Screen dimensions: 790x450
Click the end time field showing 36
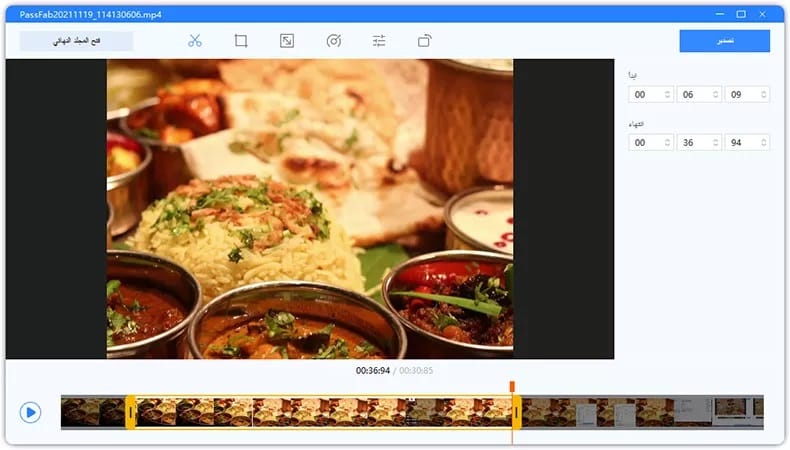699,143
